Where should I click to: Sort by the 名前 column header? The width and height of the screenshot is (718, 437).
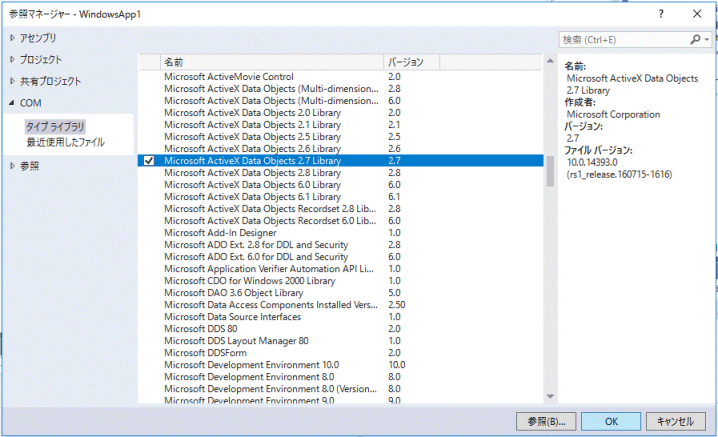[x=272, y=62]
